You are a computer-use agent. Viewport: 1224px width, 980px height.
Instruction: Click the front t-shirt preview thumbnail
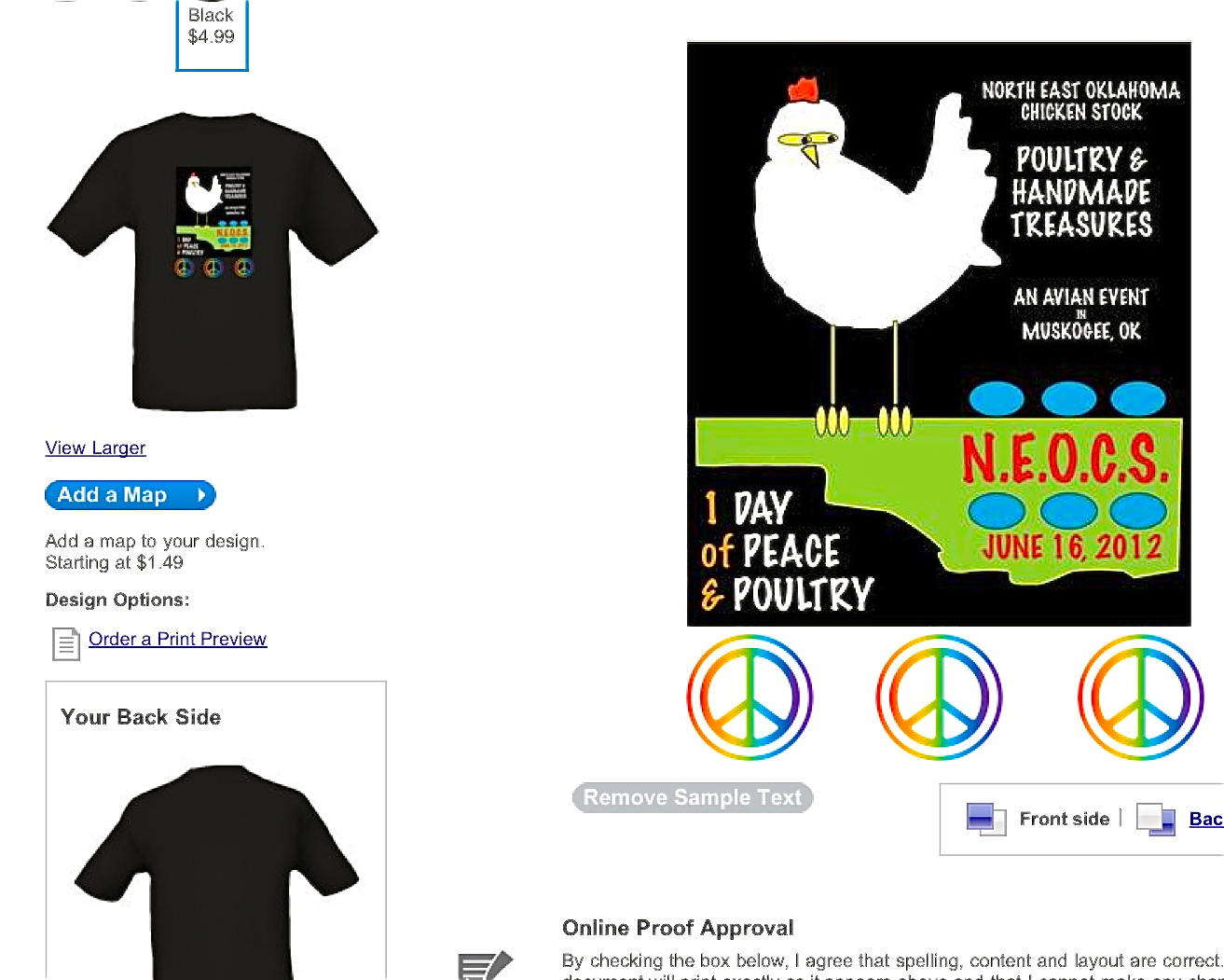coord(213,262)
